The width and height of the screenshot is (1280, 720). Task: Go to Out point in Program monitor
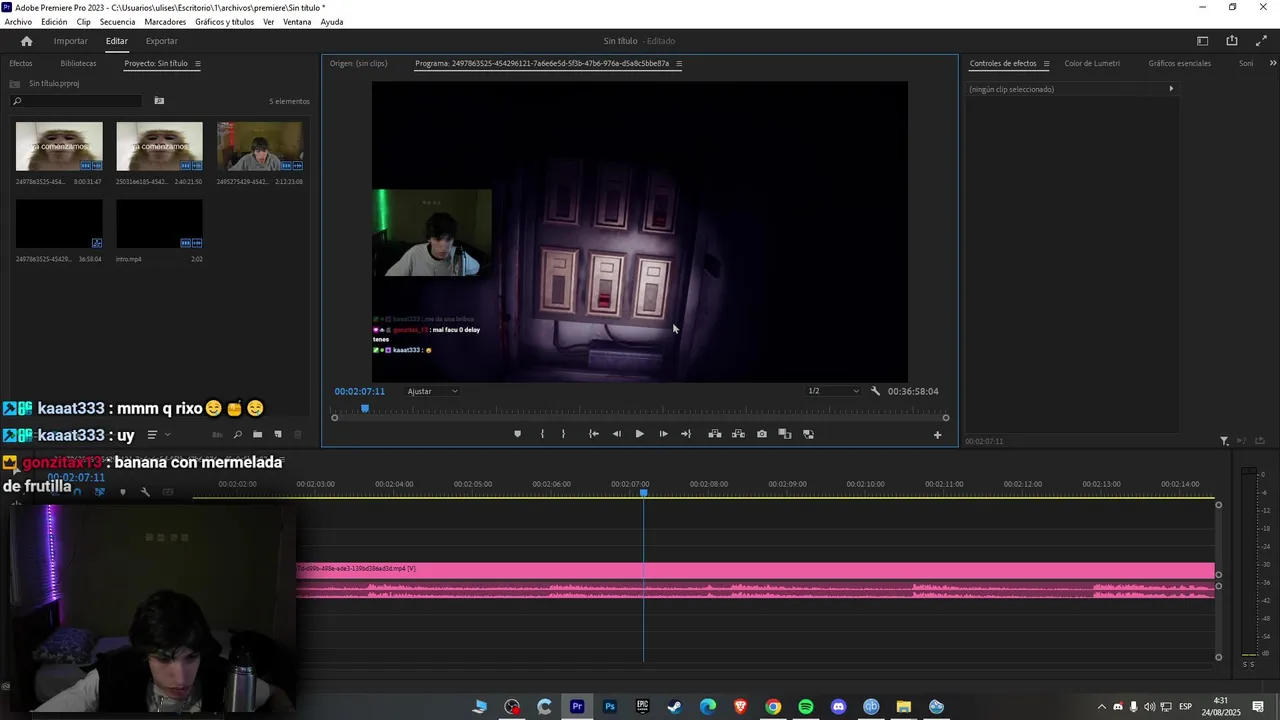tap(686, 434)
